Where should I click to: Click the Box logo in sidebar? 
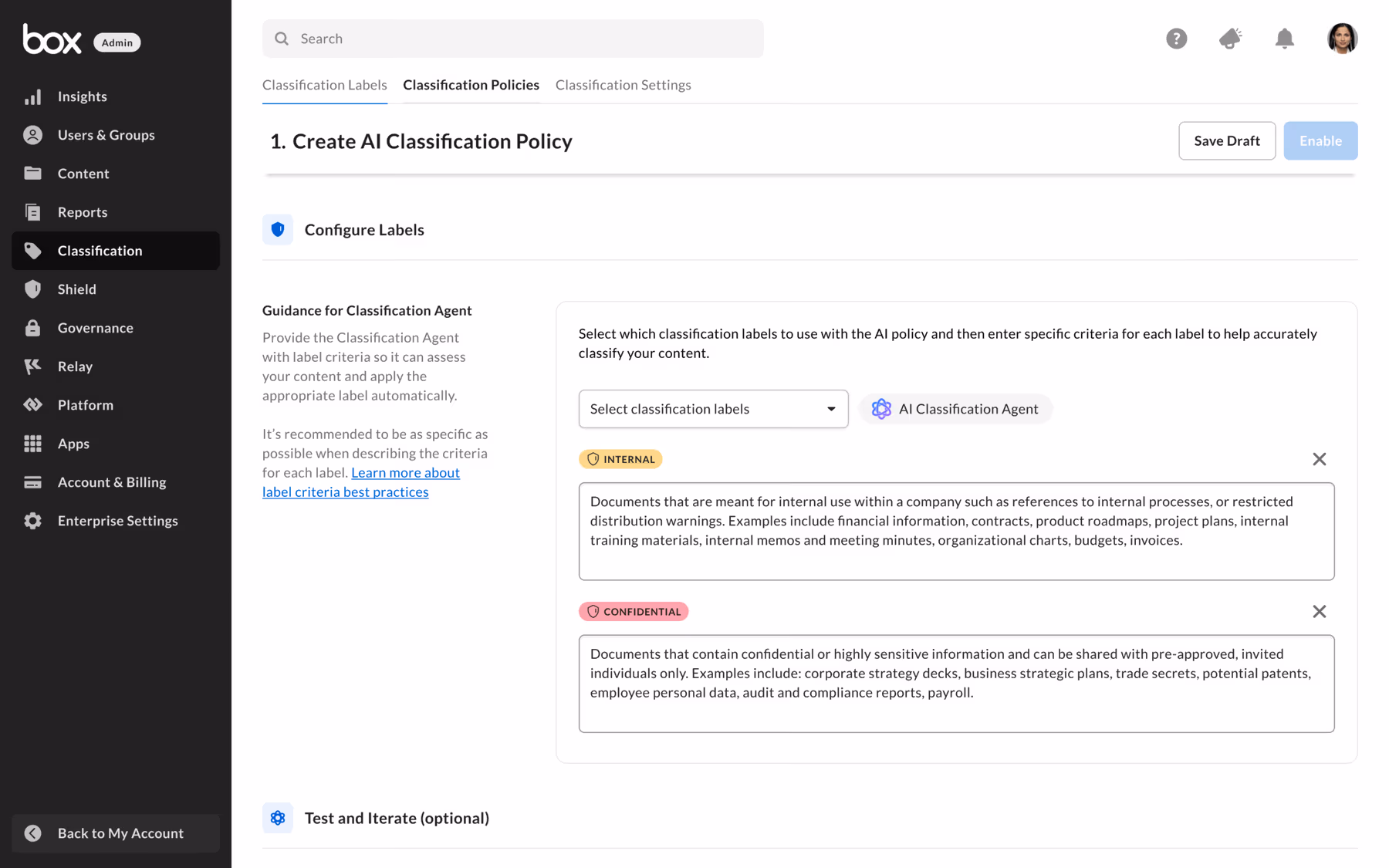click(x=52, y=39)
